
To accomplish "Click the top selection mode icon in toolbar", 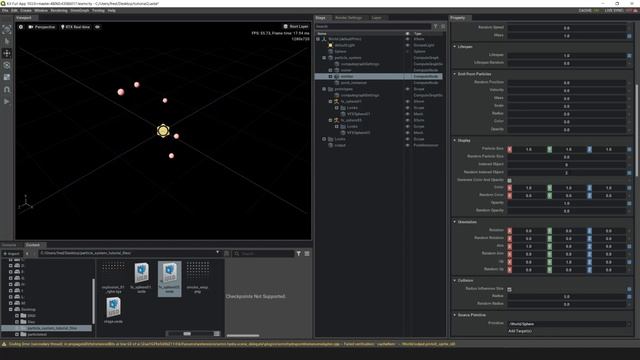I will click(7, 29).
